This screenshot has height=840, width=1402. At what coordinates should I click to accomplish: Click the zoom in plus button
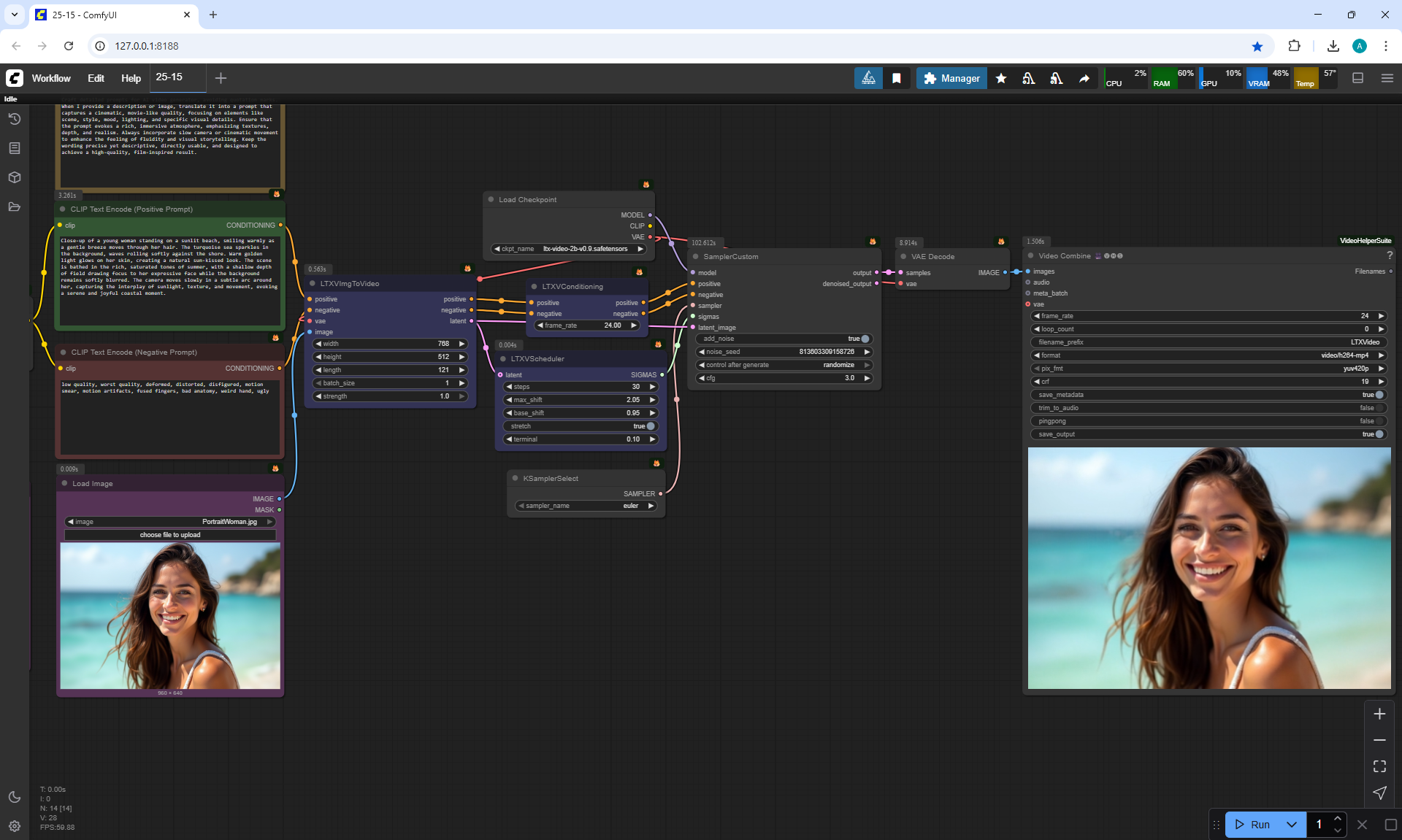[x=1379, y=714]
